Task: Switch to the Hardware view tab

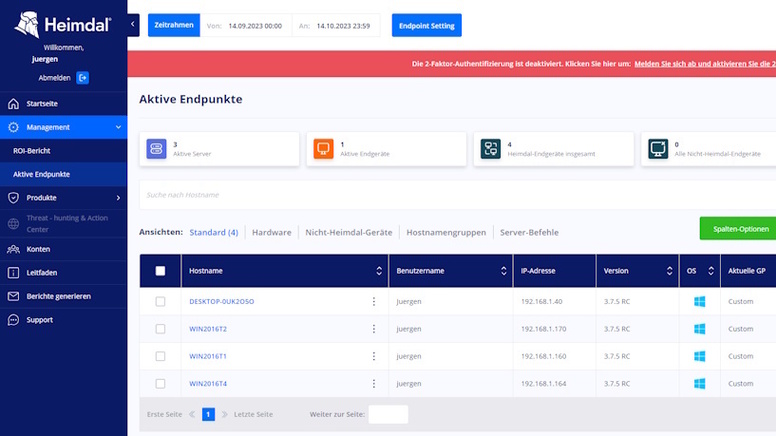Action: [x=271, y=232]
